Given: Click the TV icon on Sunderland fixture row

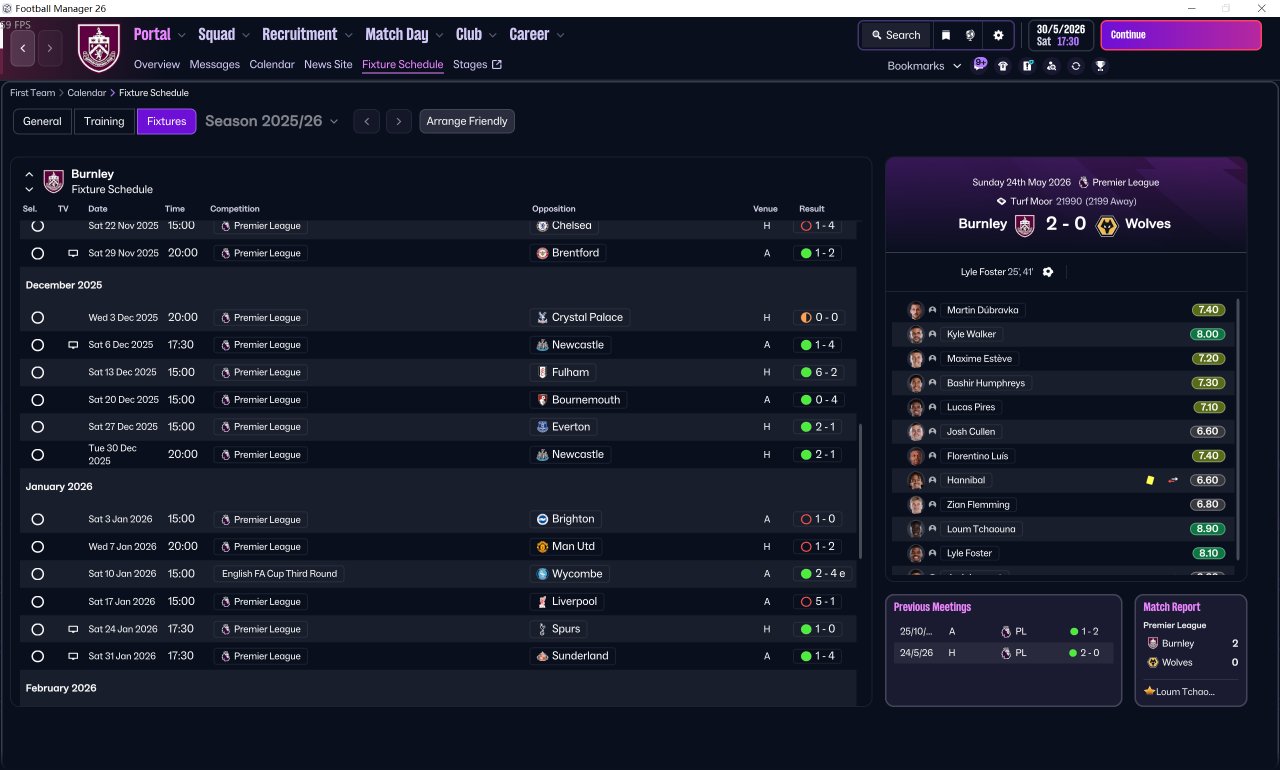Looking at the screenshot, I should coord(73,656).
